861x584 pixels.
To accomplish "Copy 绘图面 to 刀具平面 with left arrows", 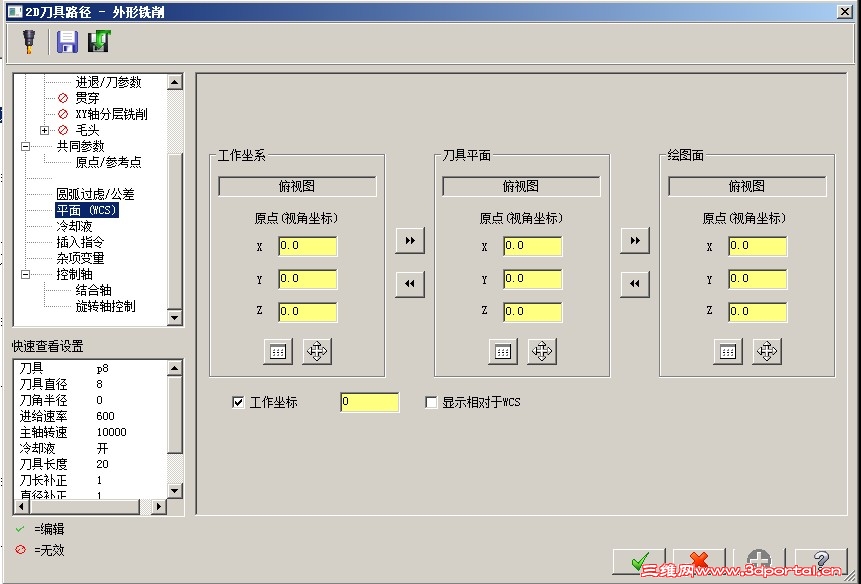I will coord(635,284).
